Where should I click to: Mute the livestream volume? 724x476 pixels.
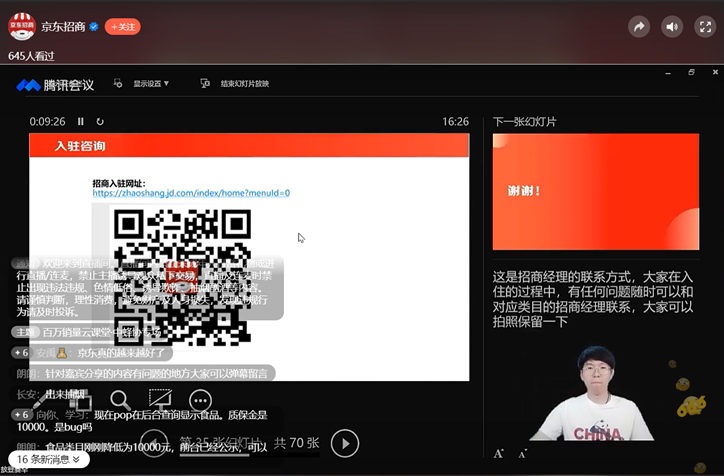[672, 27]
